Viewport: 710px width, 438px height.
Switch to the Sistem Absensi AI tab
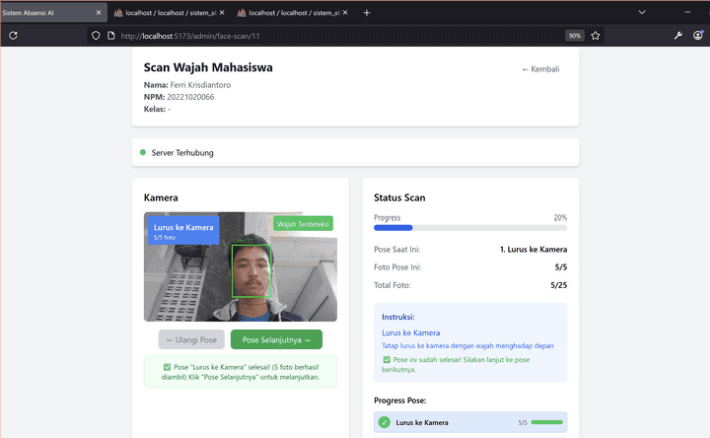[53, 13]
